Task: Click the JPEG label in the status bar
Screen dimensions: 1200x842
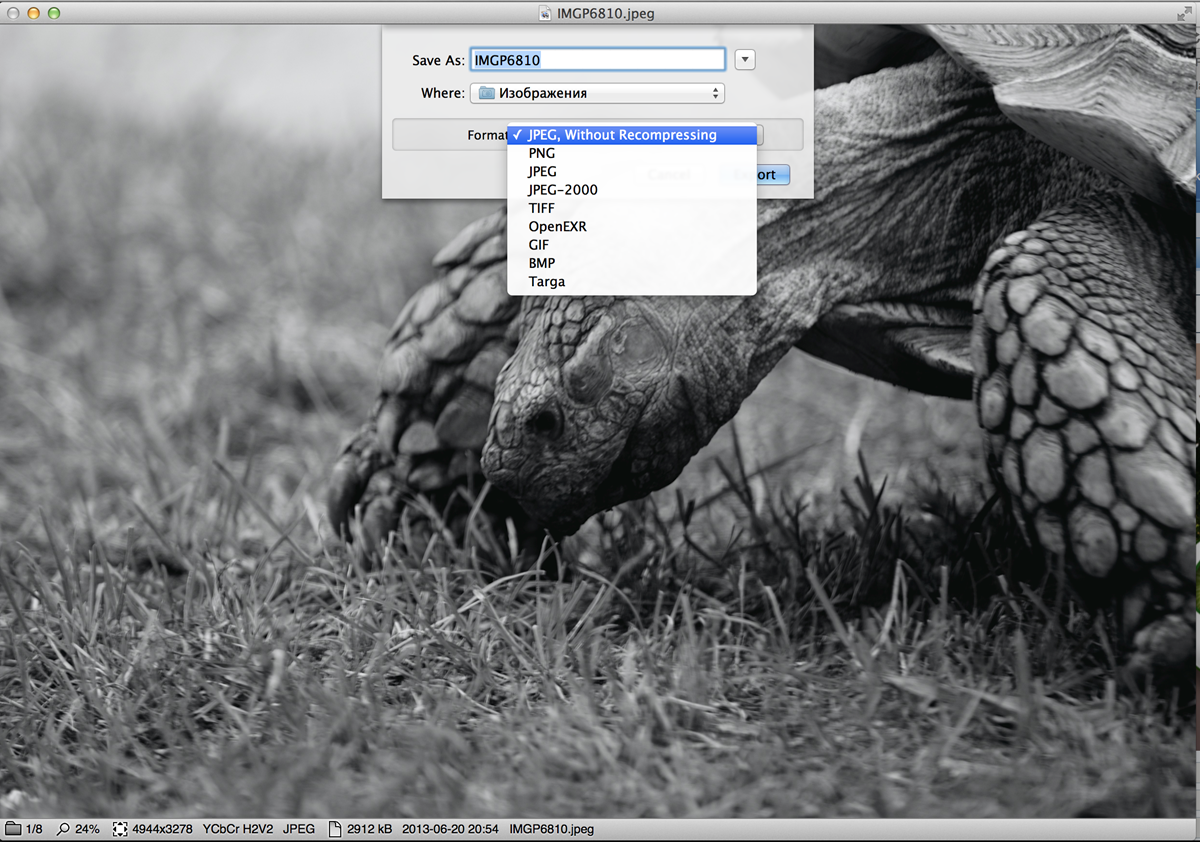Action: 299,829
